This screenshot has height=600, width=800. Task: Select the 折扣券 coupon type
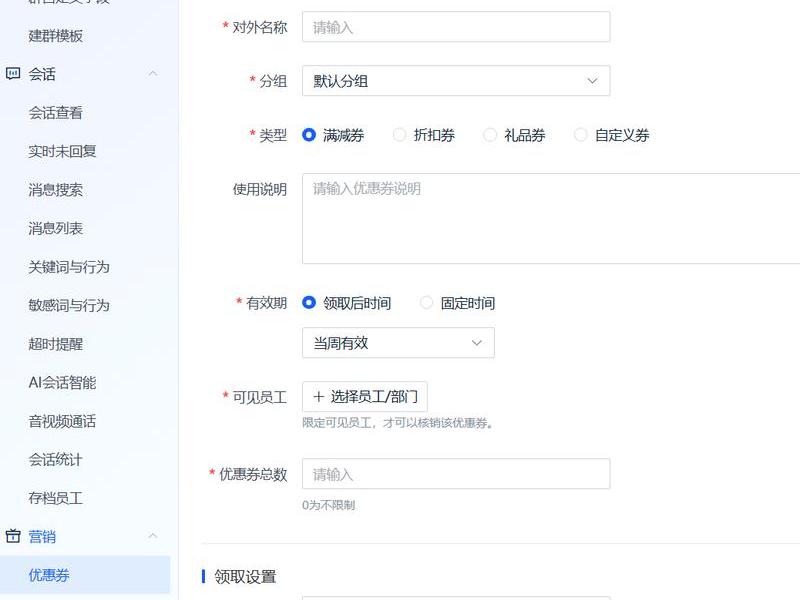click(x=399, y=135)
